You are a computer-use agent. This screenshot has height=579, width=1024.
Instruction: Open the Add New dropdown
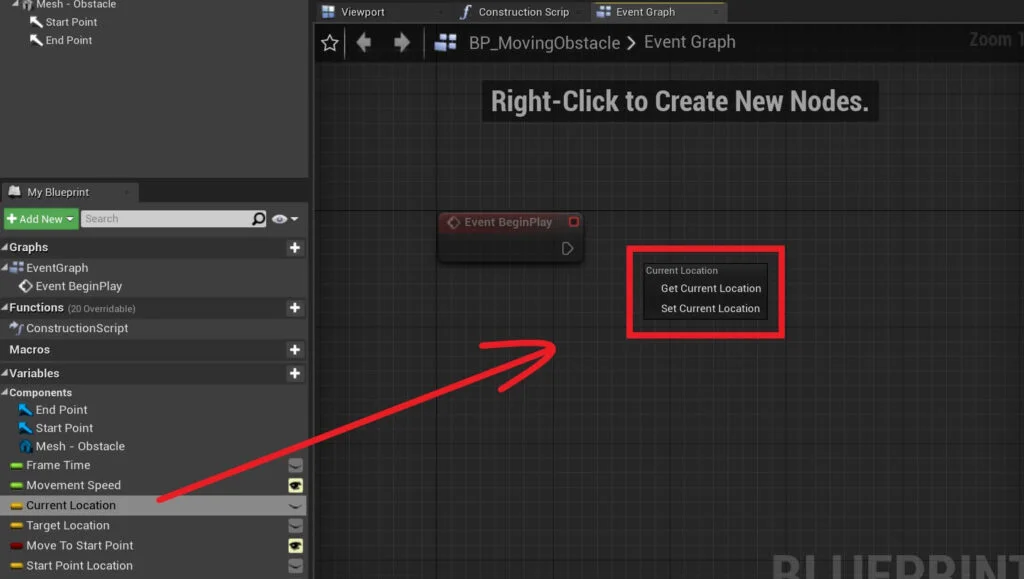[41, 219]
